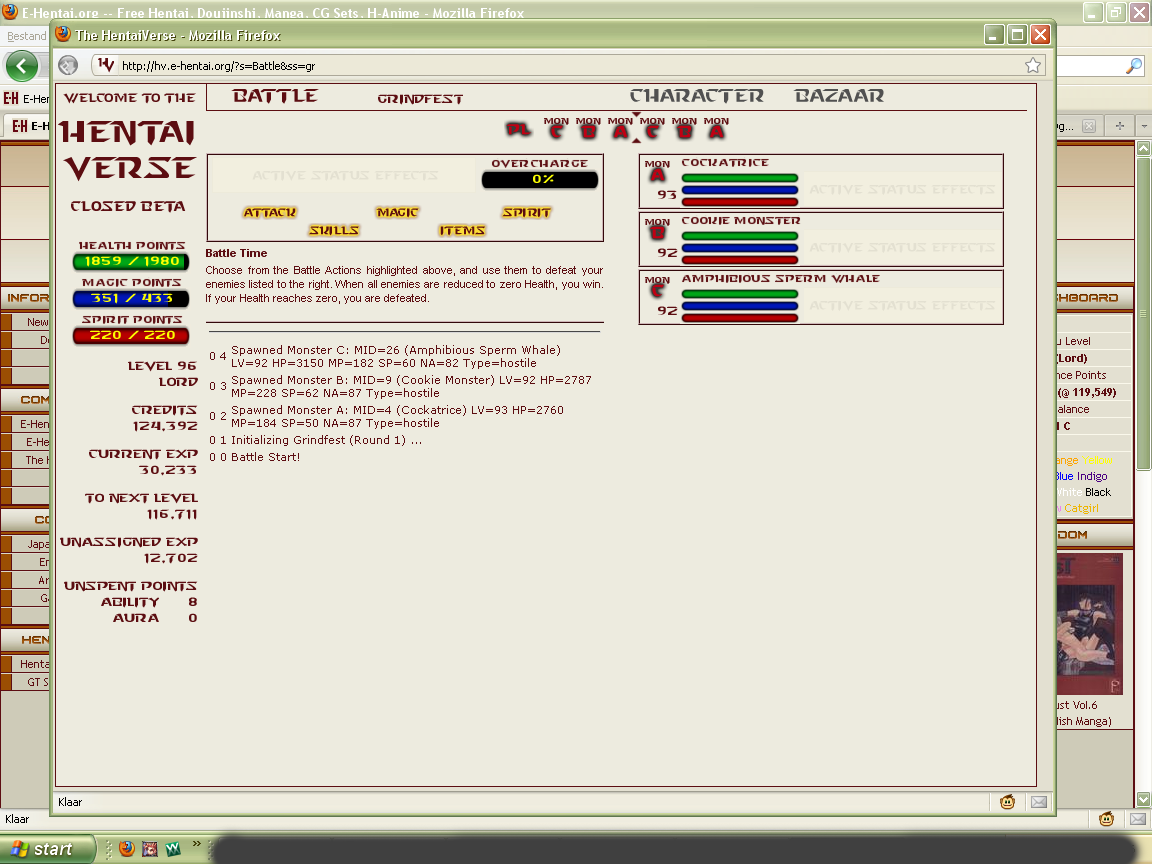
Task: Click the Level 96 label
Action: pos(162,366)
